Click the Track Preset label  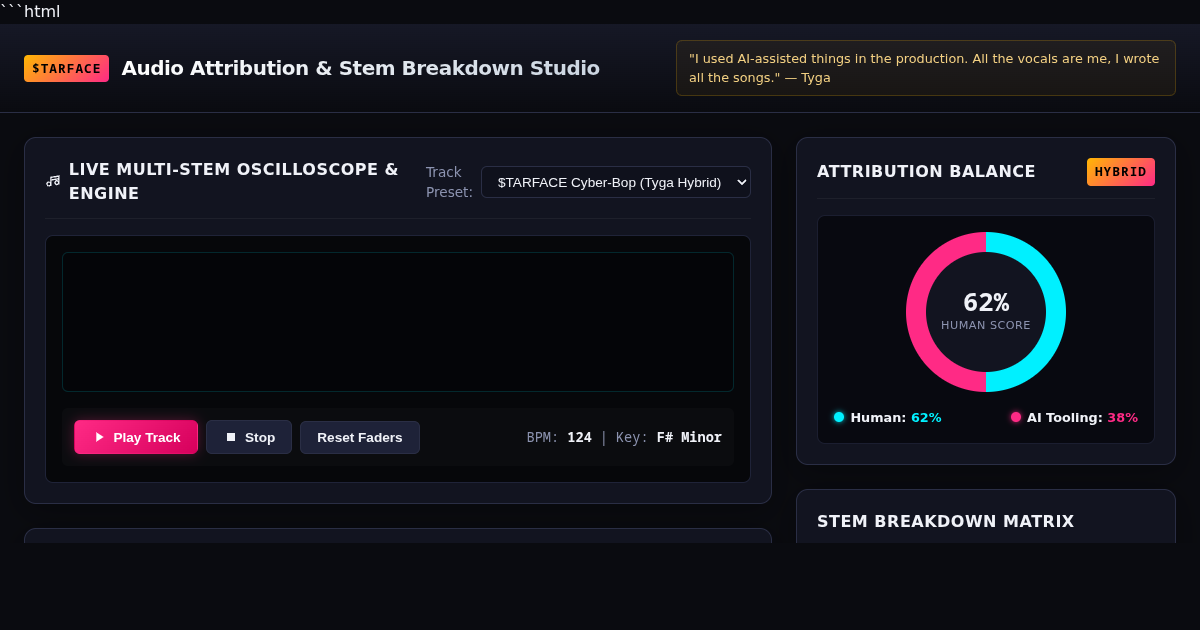(x=449, y=182)
